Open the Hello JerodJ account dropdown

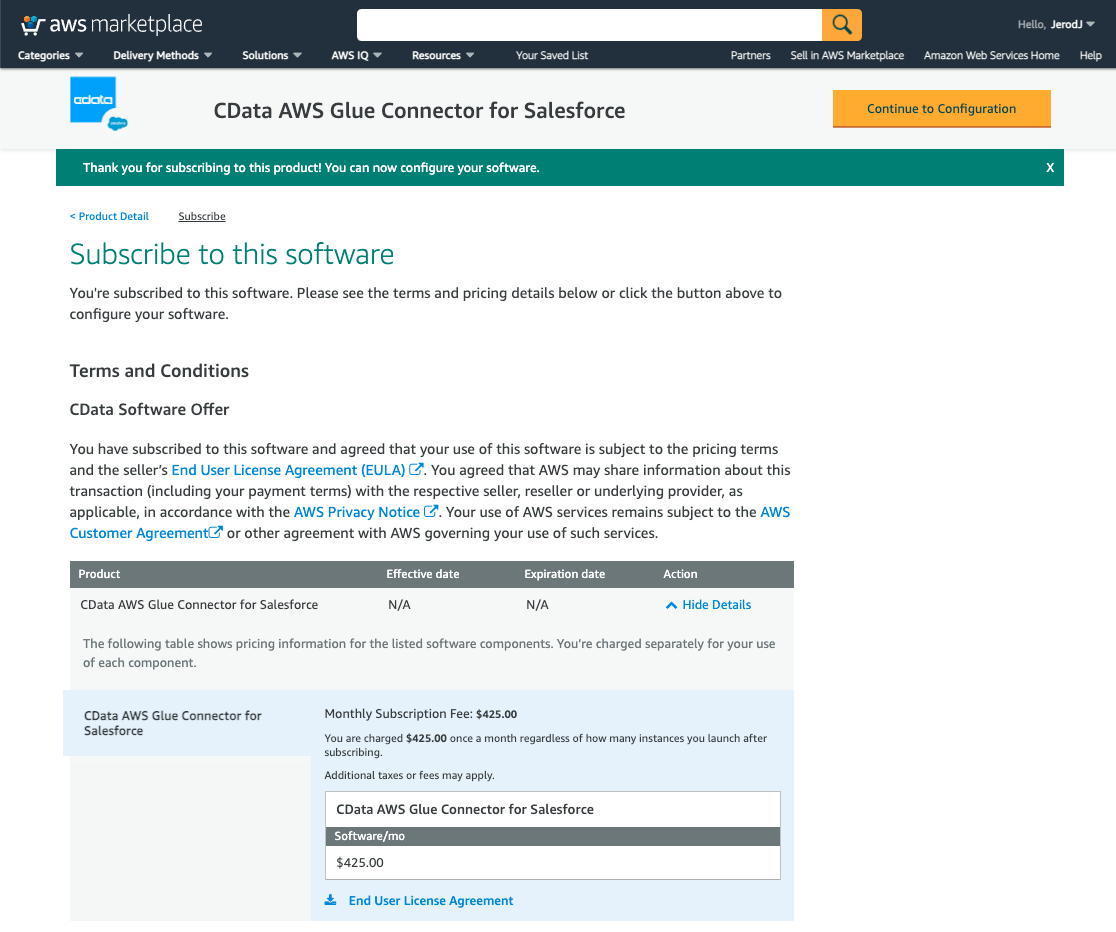1056,24
